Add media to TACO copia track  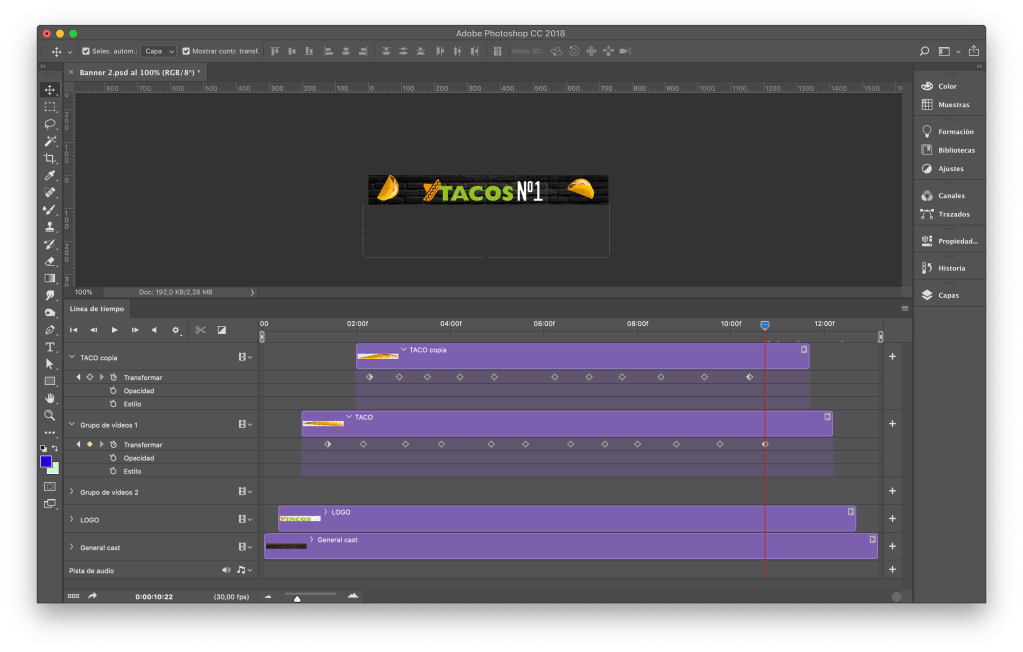pyautogui.click(x=893, y=356)
